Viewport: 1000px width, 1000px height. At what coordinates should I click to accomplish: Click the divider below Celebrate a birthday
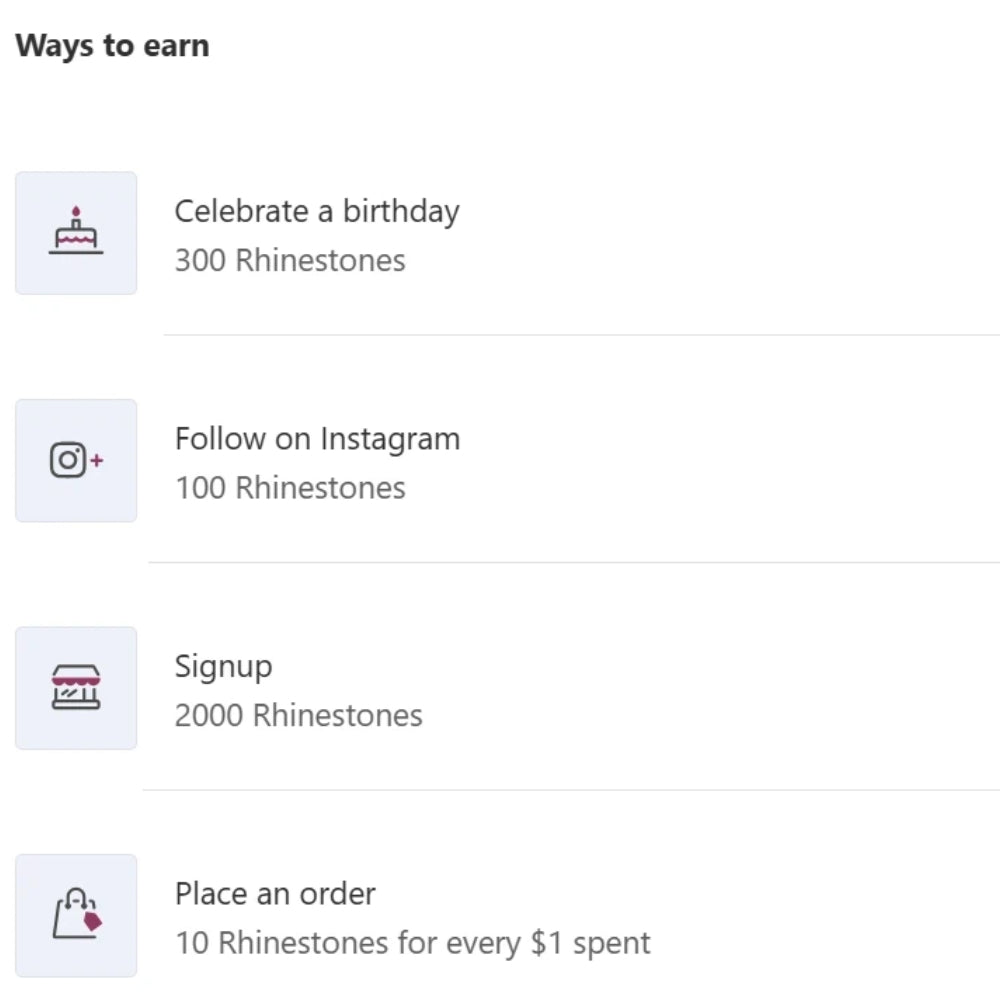click(x=580, y=335)
